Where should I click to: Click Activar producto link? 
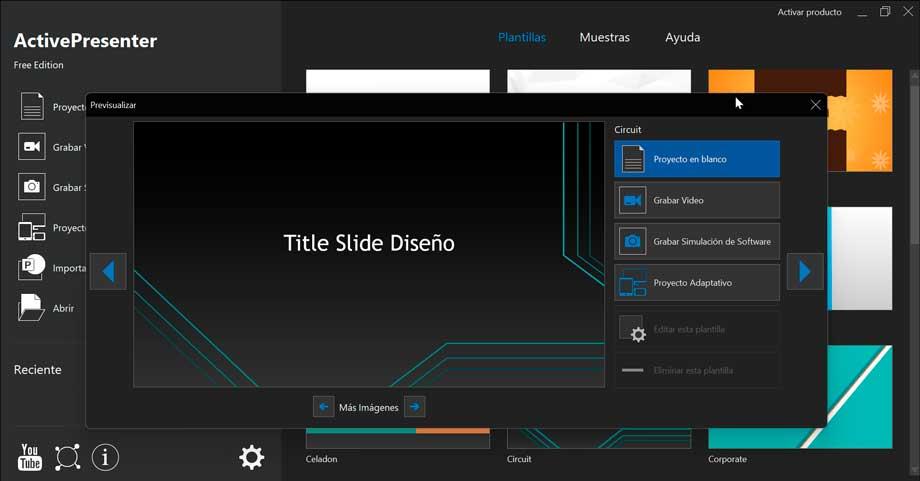[x=809, y=12]
